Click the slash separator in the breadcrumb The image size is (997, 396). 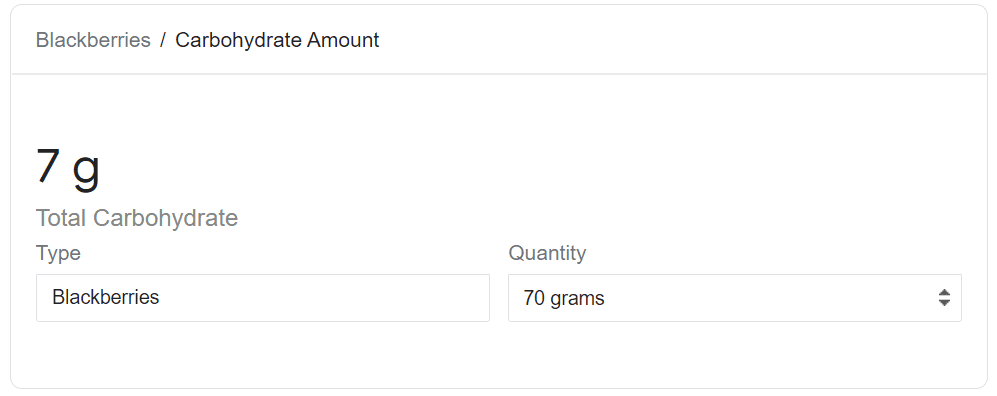point(163,40)
